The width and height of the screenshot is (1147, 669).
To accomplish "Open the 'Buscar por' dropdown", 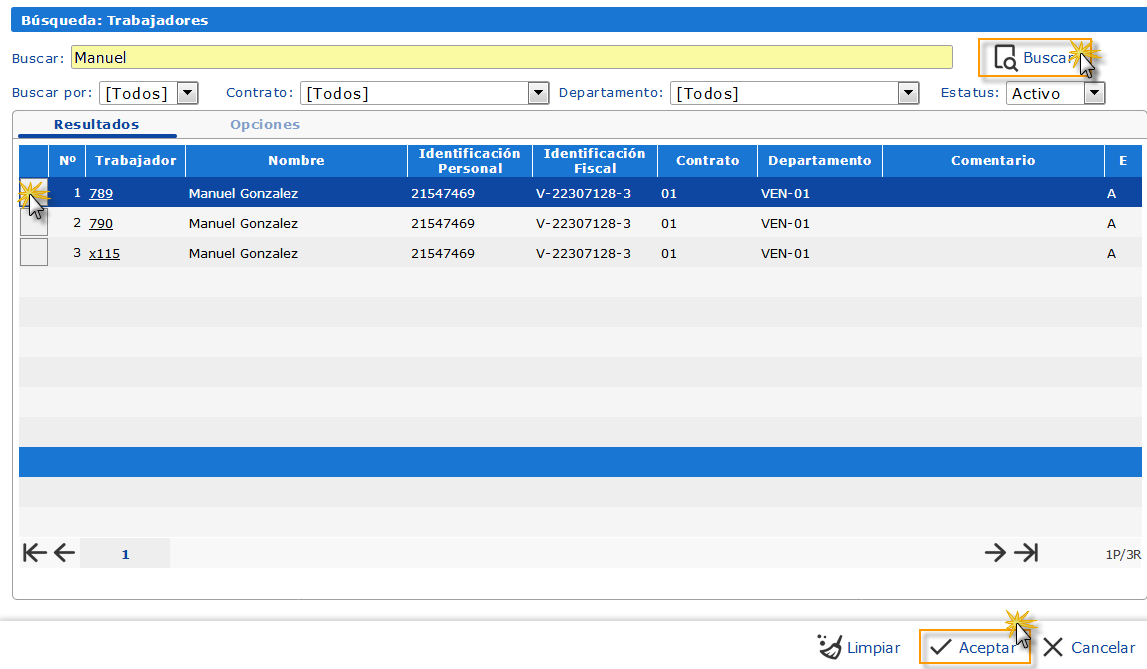I will pos(187,93).
